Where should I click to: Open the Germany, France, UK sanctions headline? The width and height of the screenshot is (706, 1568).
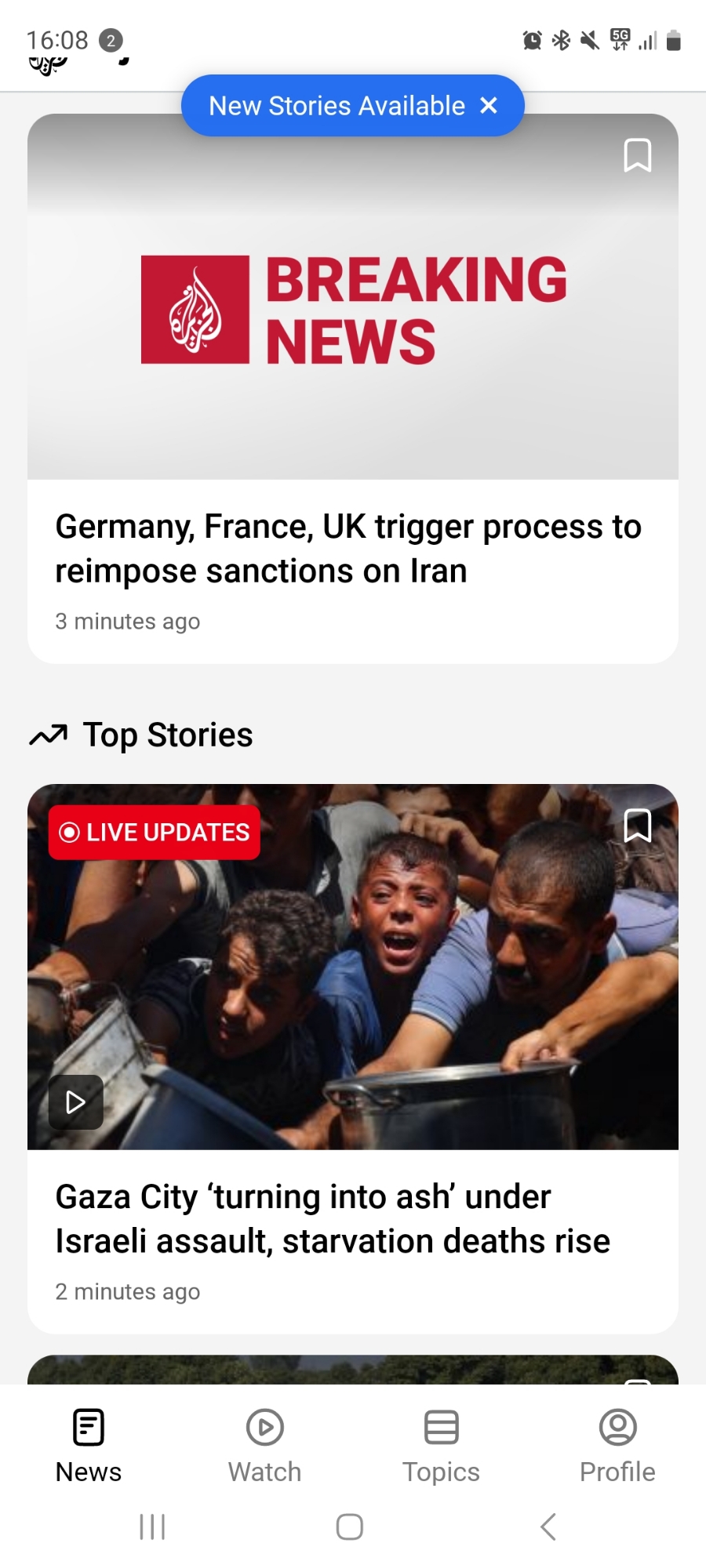348,549
